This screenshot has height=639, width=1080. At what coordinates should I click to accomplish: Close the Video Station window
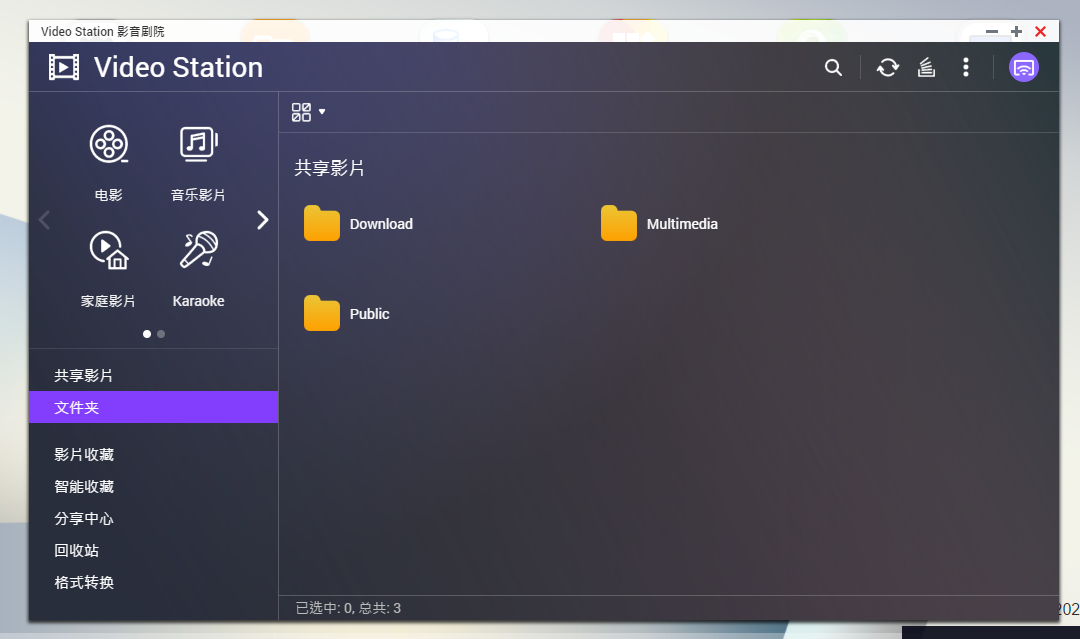1041,32
